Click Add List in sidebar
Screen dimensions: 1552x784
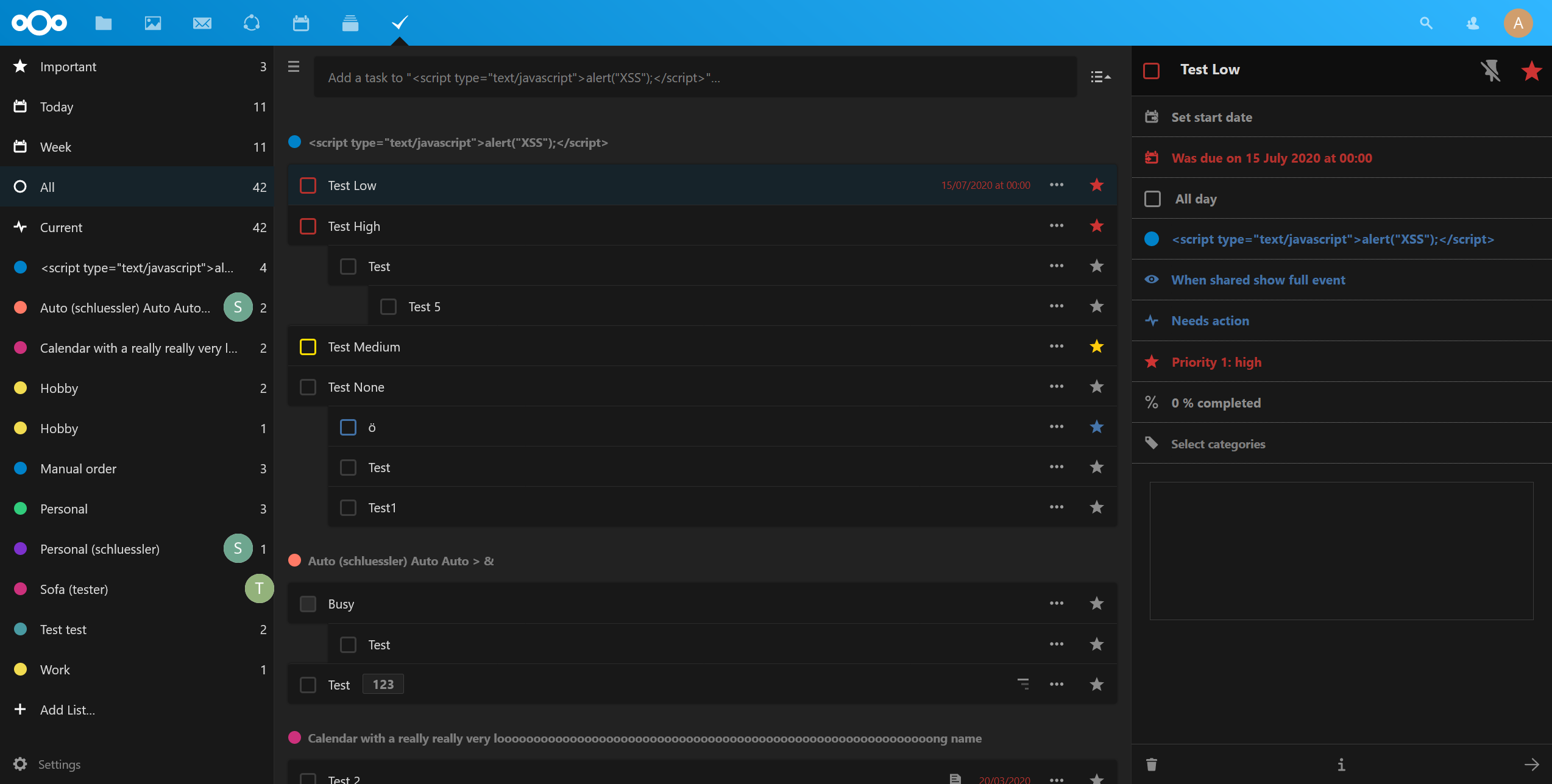67,710
